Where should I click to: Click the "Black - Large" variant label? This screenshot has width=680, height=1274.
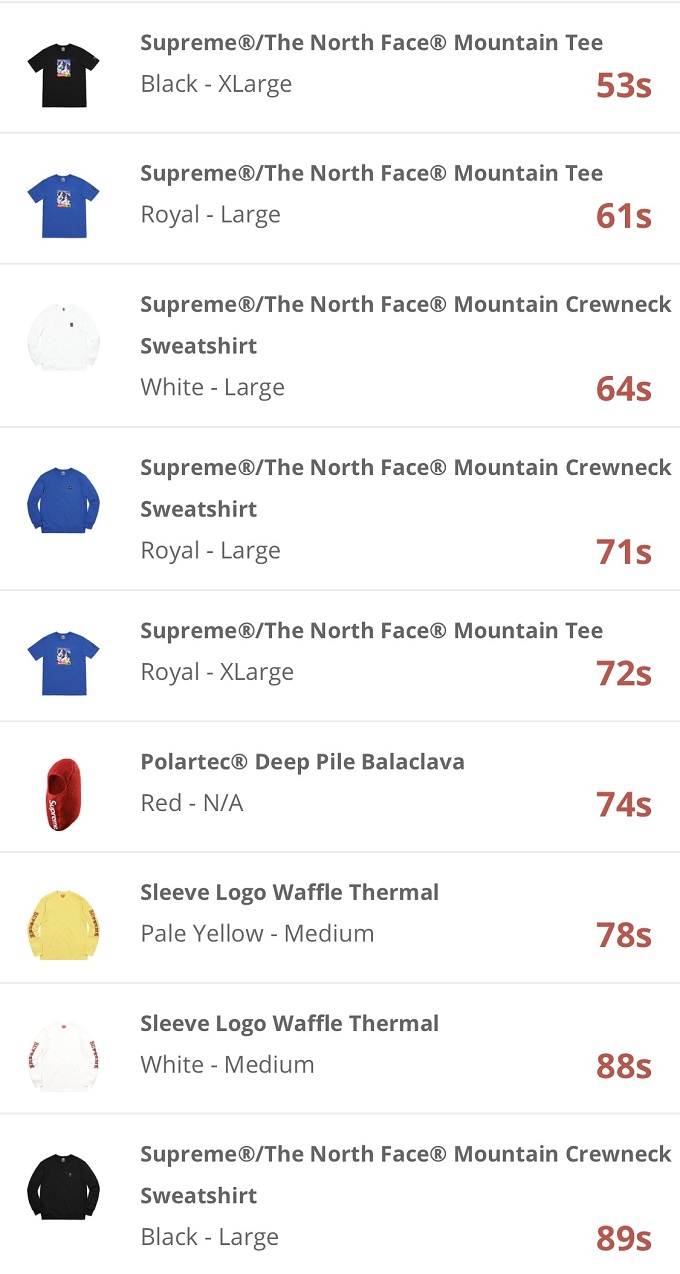click(211, 1237)
